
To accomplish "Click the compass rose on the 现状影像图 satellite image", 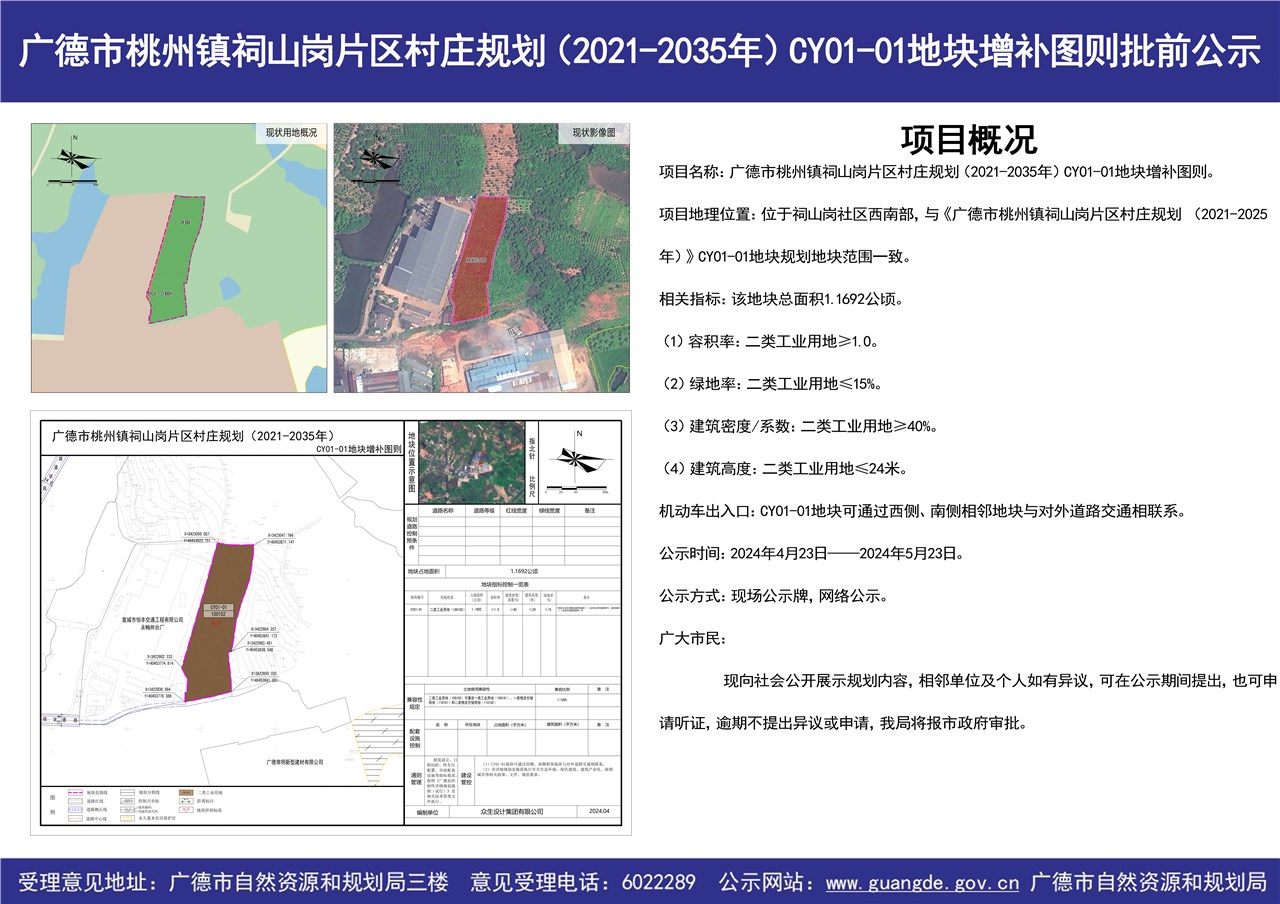I will click(375, 157).
